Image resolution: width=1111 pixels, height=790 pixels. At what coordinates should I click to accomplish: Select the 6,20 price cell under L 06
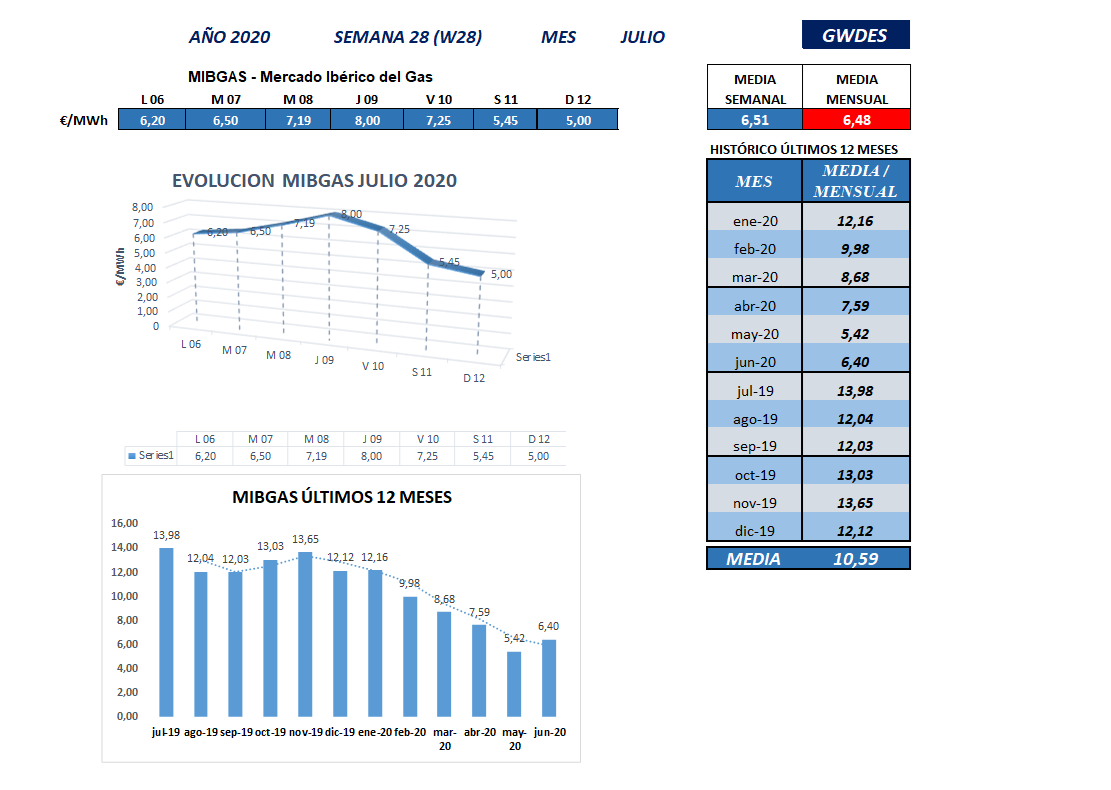tap(153, 120)
